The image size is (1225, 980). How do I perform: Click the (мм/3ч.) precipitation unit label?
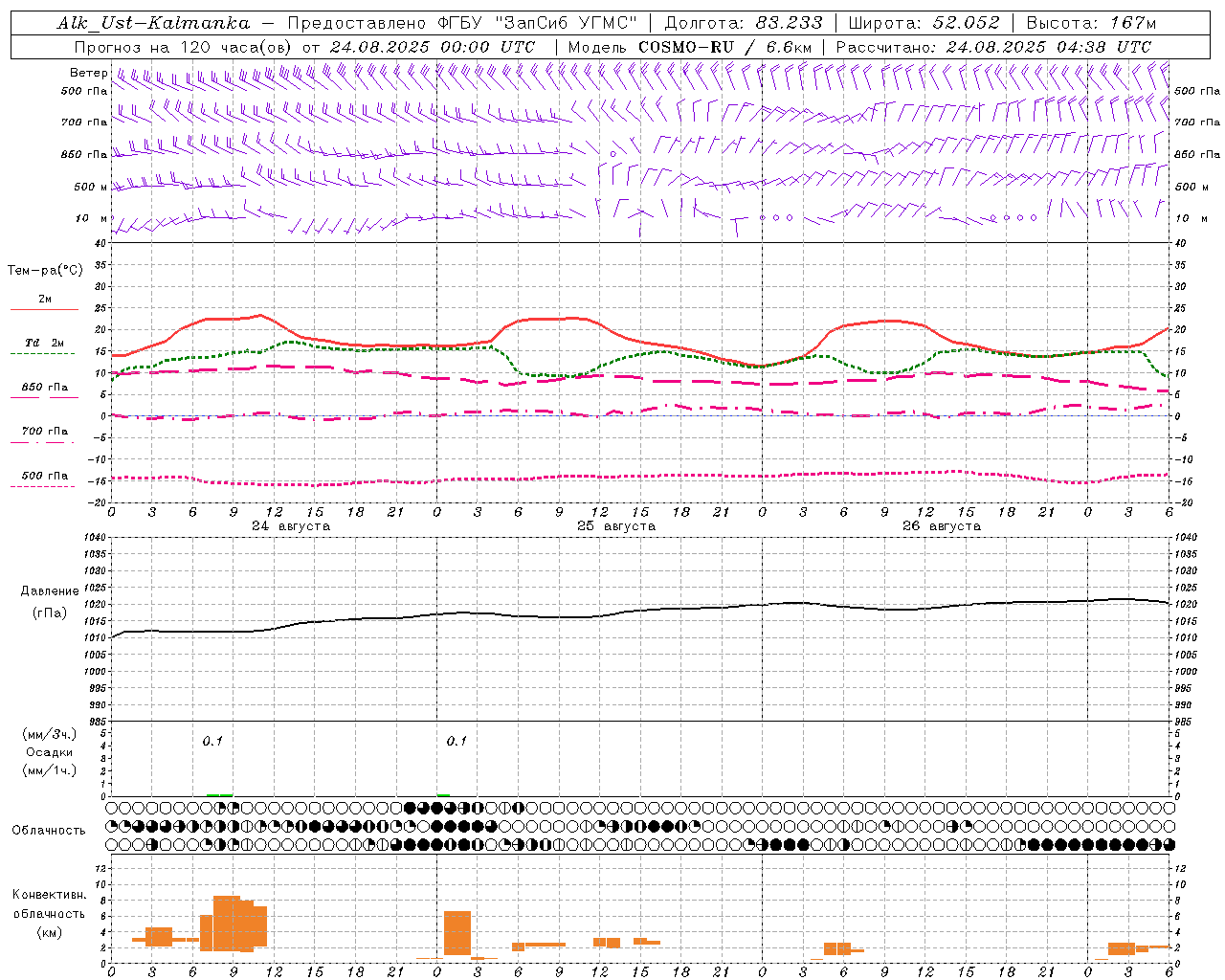(x=50, y=734)
